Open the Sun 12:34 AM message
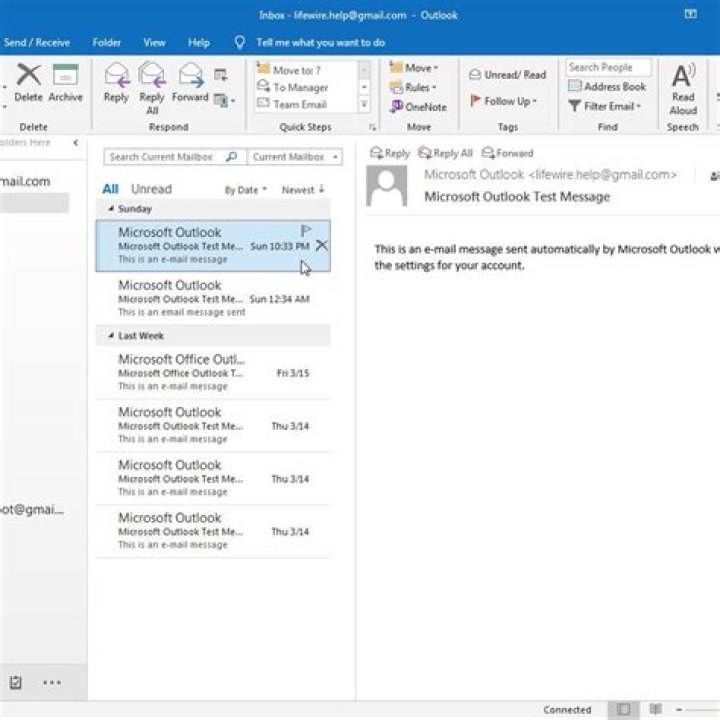Image resolution: width=720 pixels, height=720 pixels. click(213, 298)
